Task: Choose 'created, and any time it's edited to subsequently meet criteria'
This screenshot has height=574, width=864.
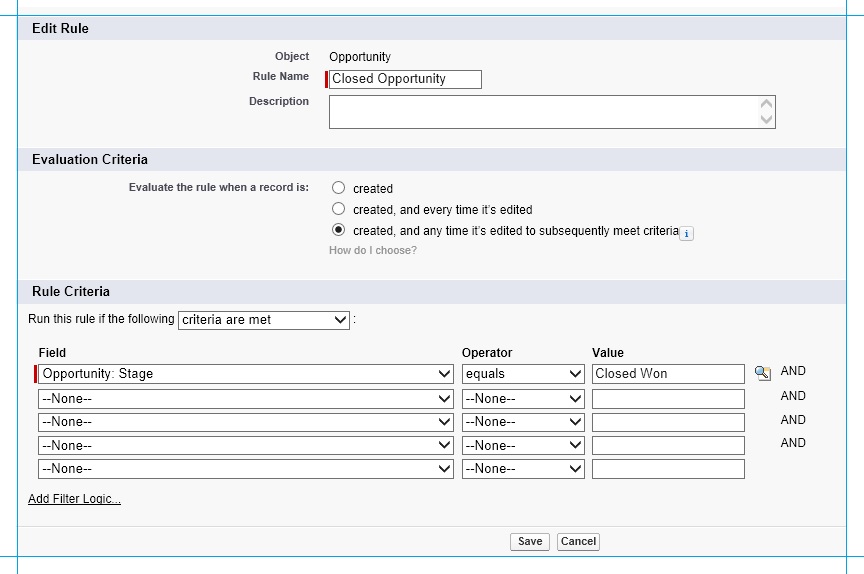Action: tap(338, 230)
